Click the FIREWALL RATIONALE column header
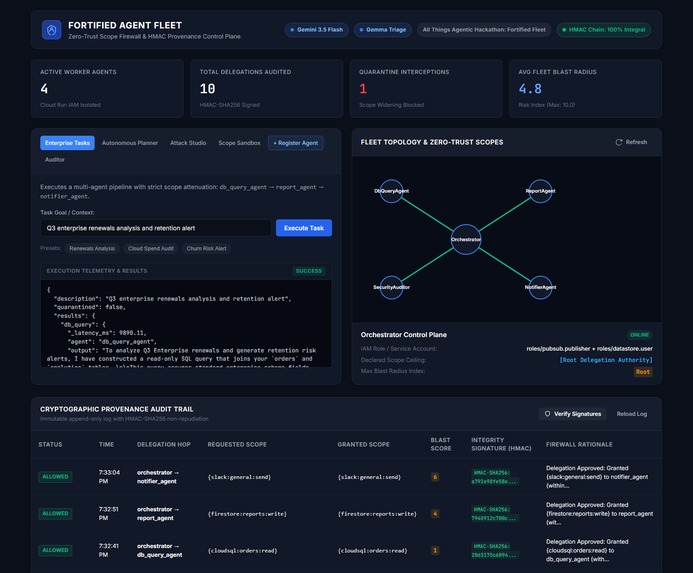693x573 pixels. (579, 444)
